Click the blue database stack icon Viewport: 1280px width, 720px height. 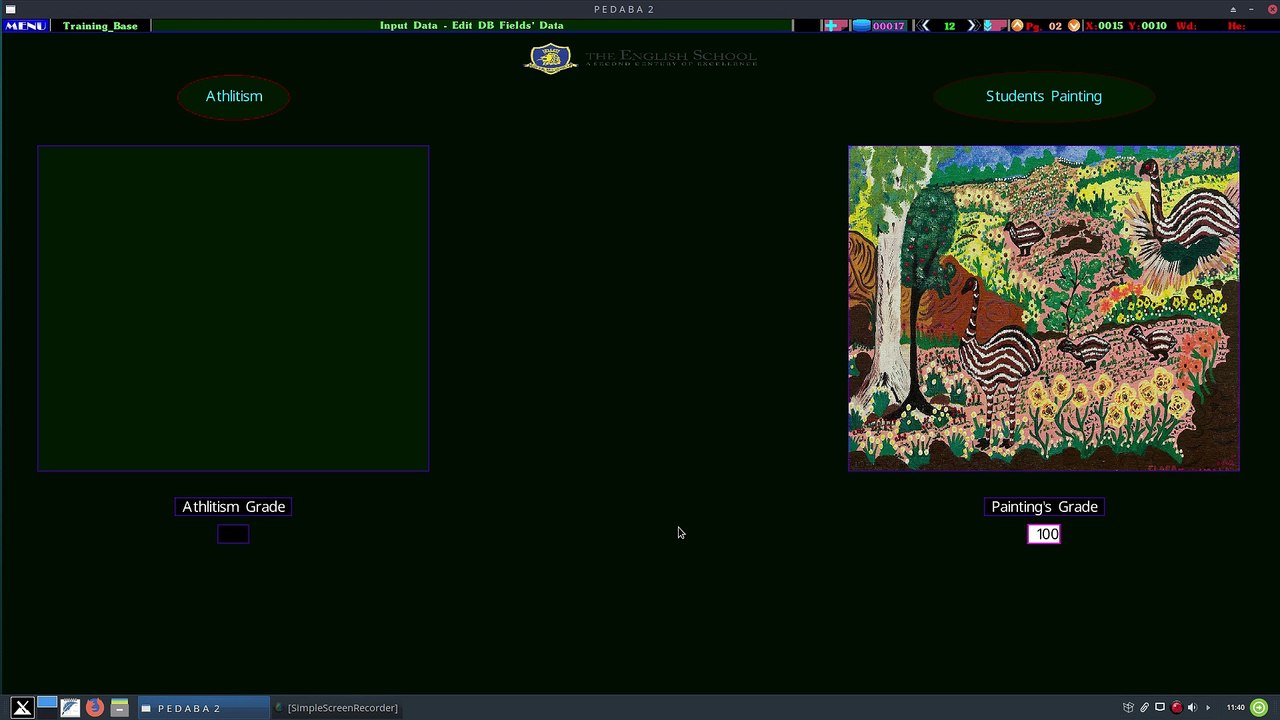pos(861,26)
